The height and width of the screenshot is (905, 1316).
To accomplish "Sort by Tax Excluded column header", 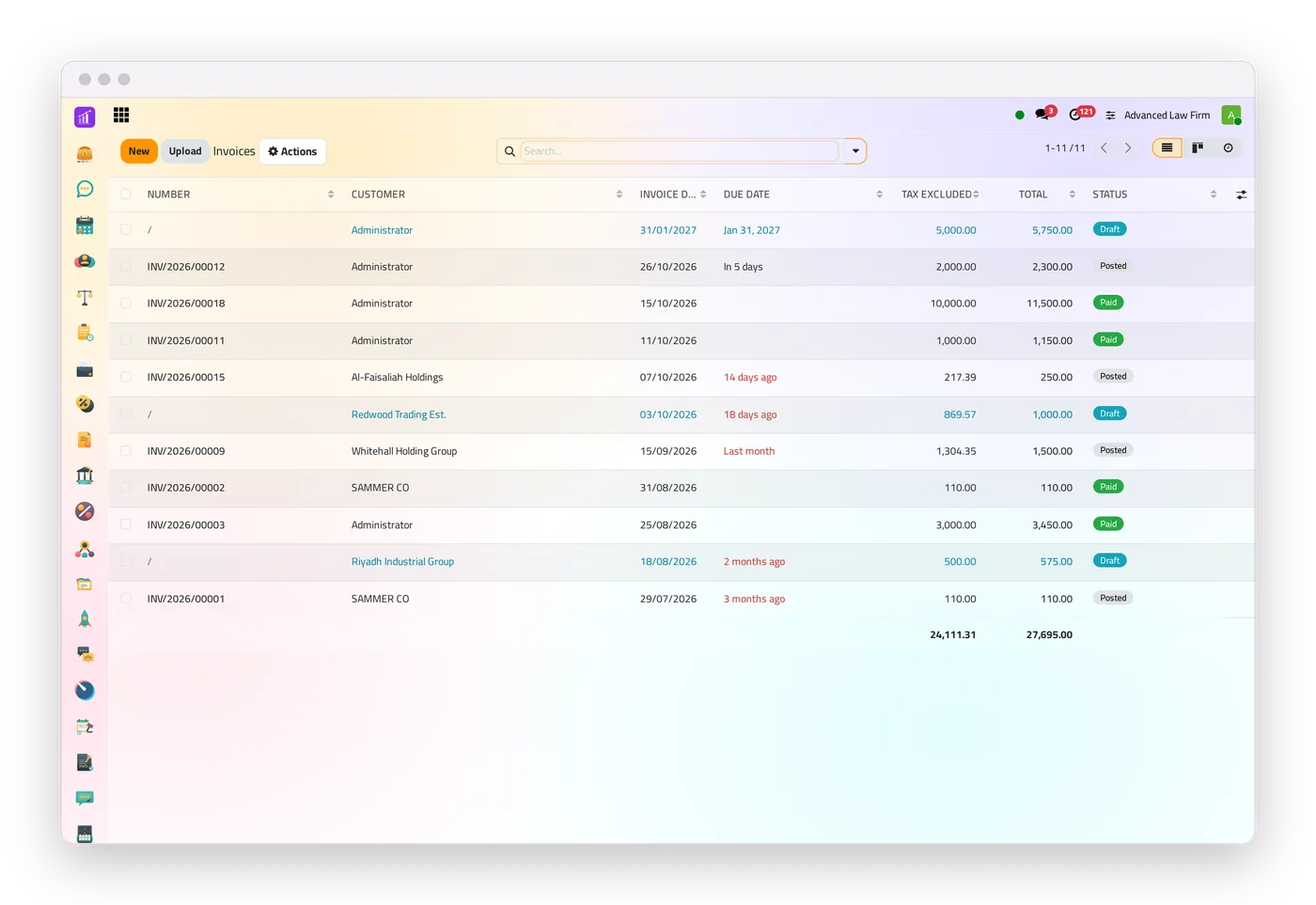I will [x=939, y=195].
